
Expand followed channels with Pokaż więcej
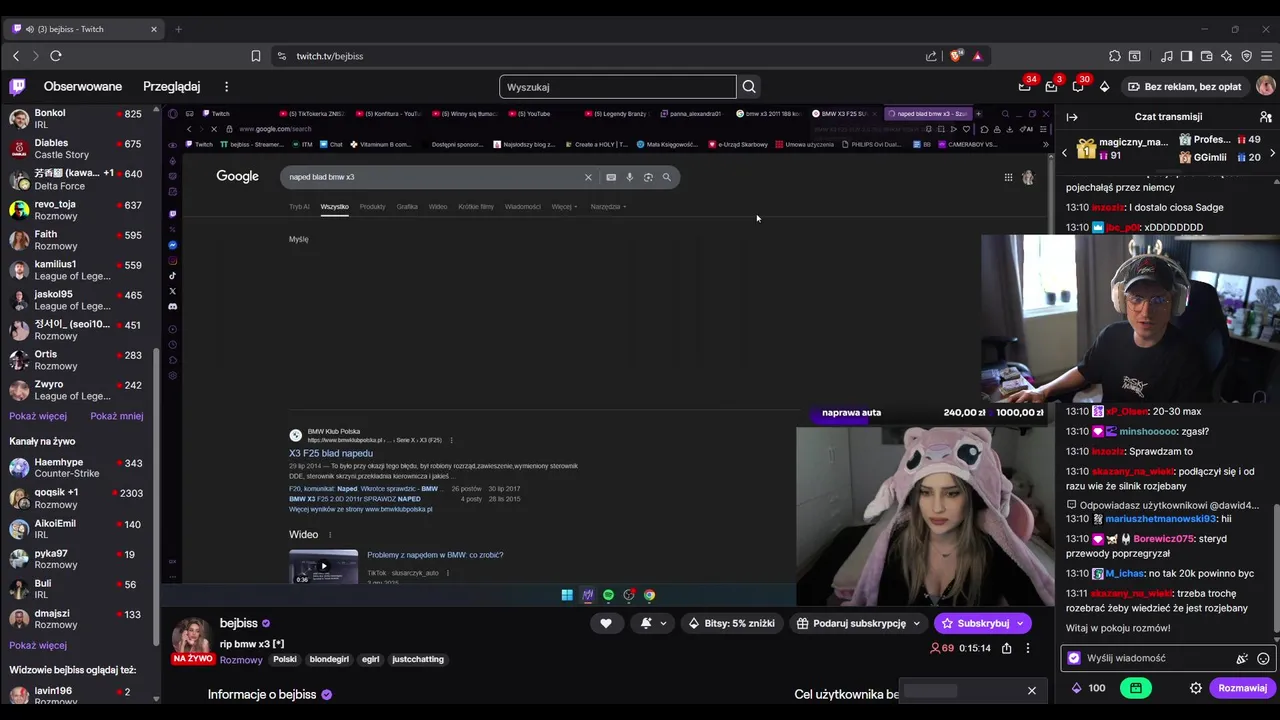point(38,416)
